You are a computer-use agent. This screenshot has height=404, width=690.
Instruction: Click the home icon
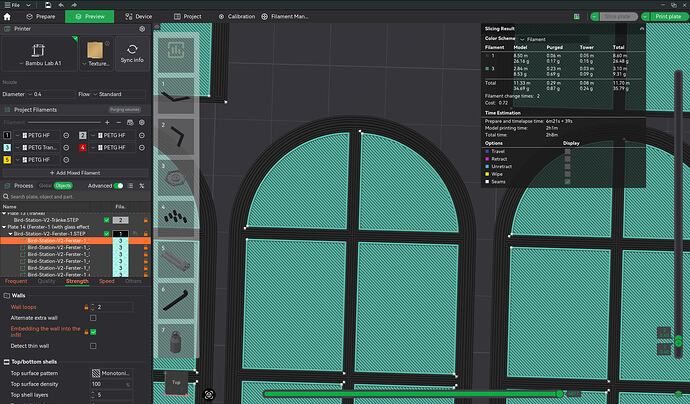pos(7,17)
